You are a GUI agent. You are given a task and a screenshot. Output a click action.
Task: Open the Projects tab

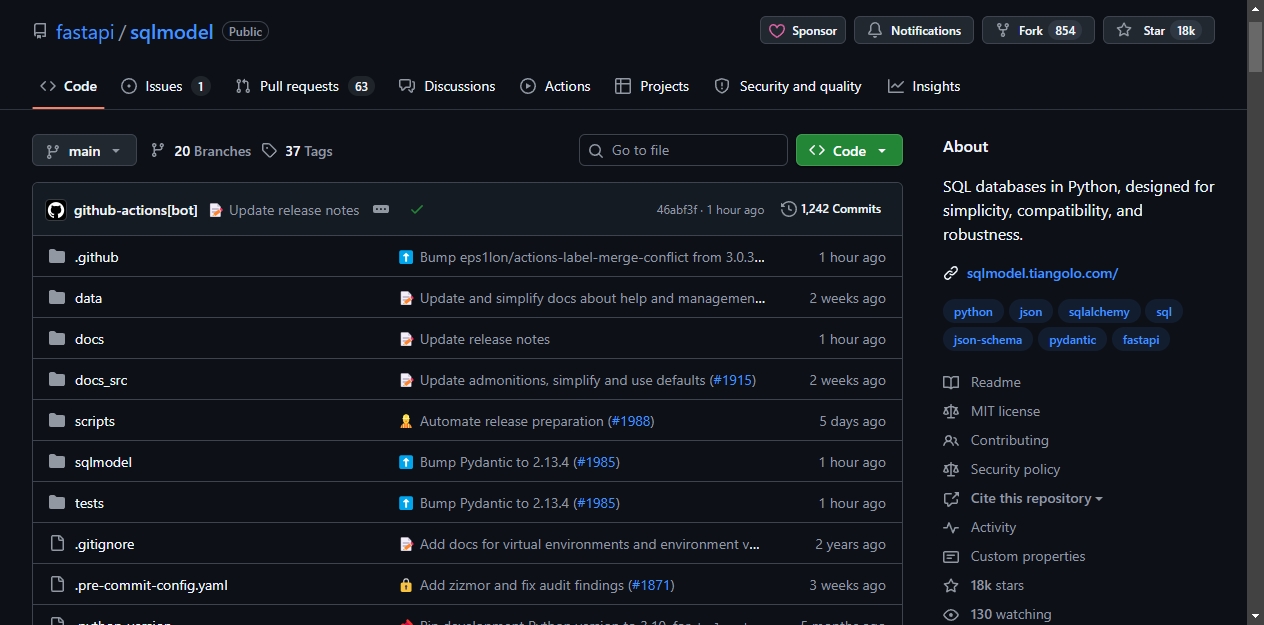click(652, 86)
